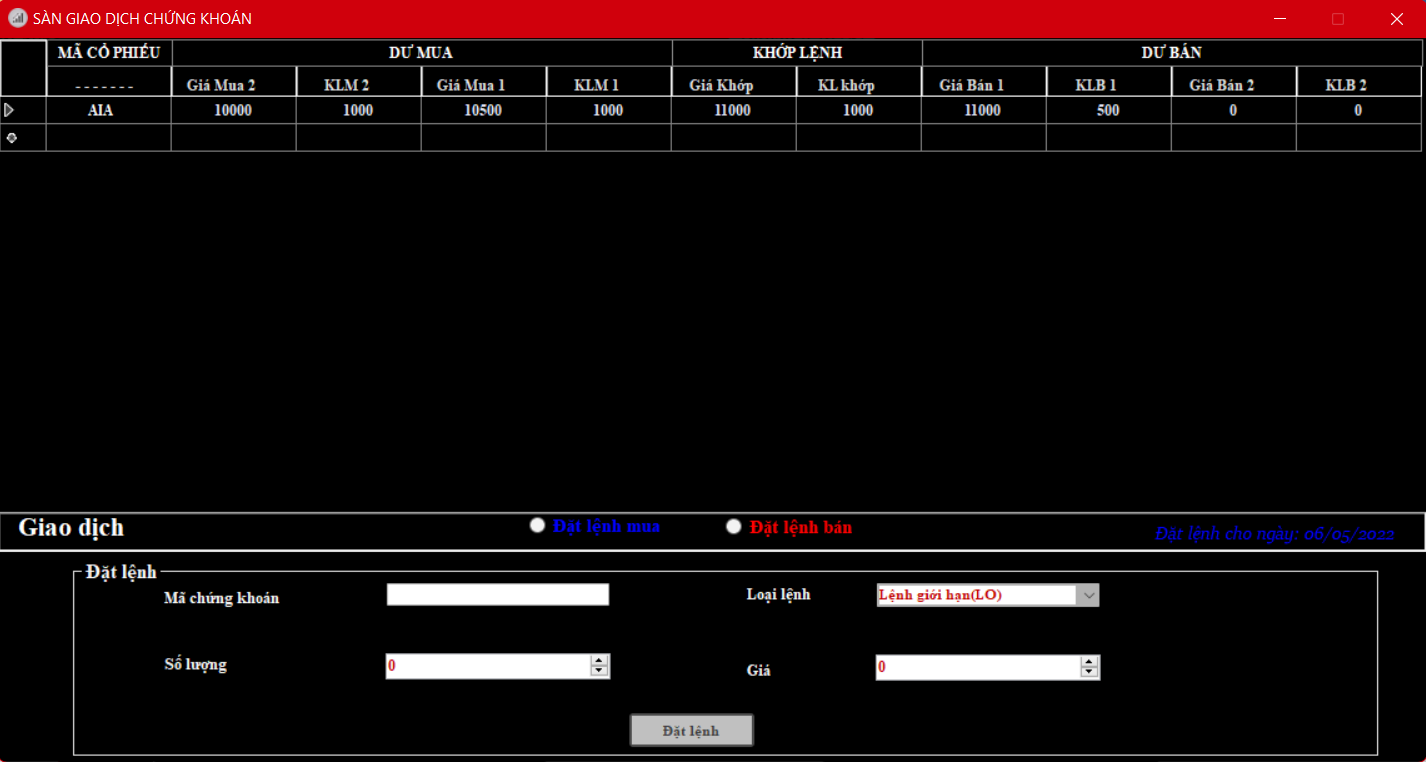Increase Giá with the up arrow
Screen dimensions: 1426x762
pos(1089,661)
